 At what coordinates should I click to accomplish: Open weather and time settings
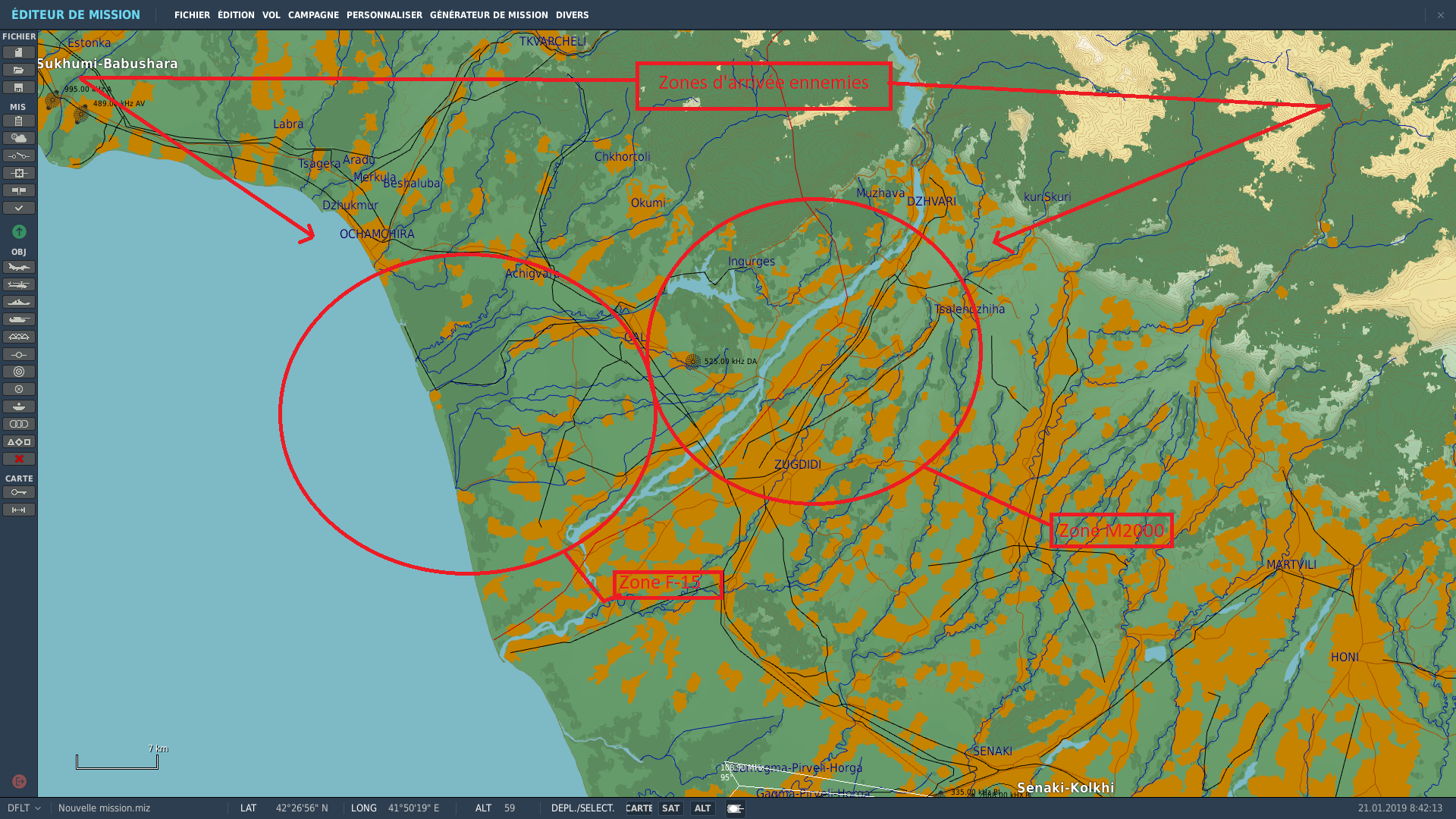point(19,138)
